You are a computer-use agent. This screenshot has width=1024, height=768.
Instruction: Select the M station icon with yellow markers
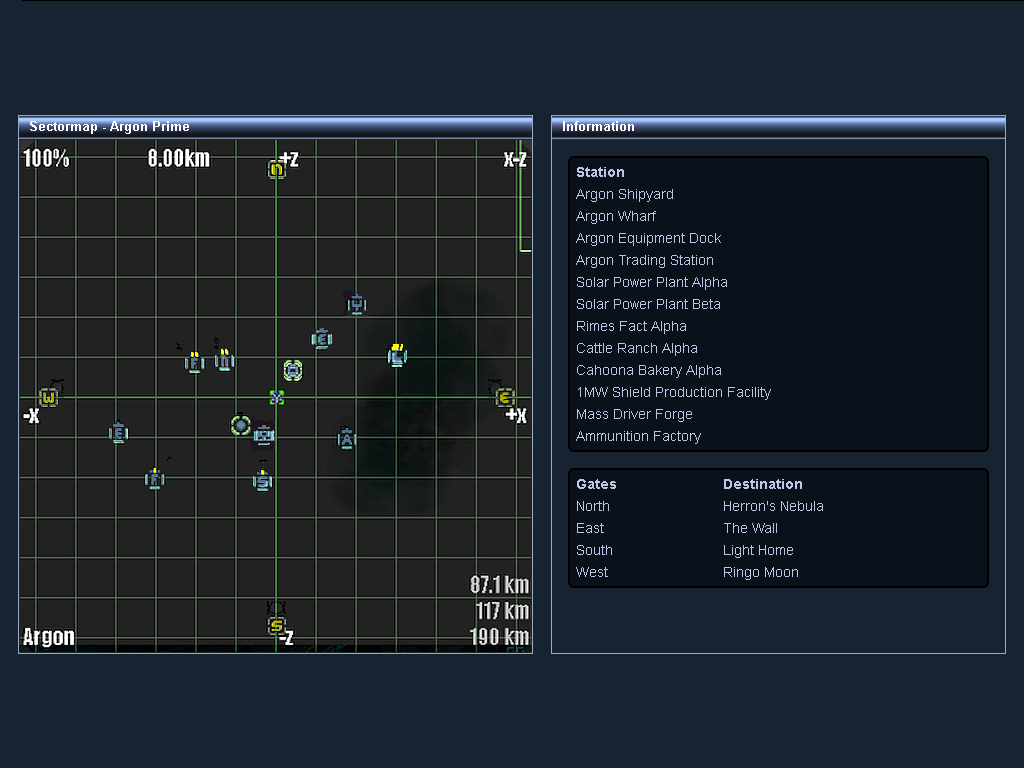[224, 360]
